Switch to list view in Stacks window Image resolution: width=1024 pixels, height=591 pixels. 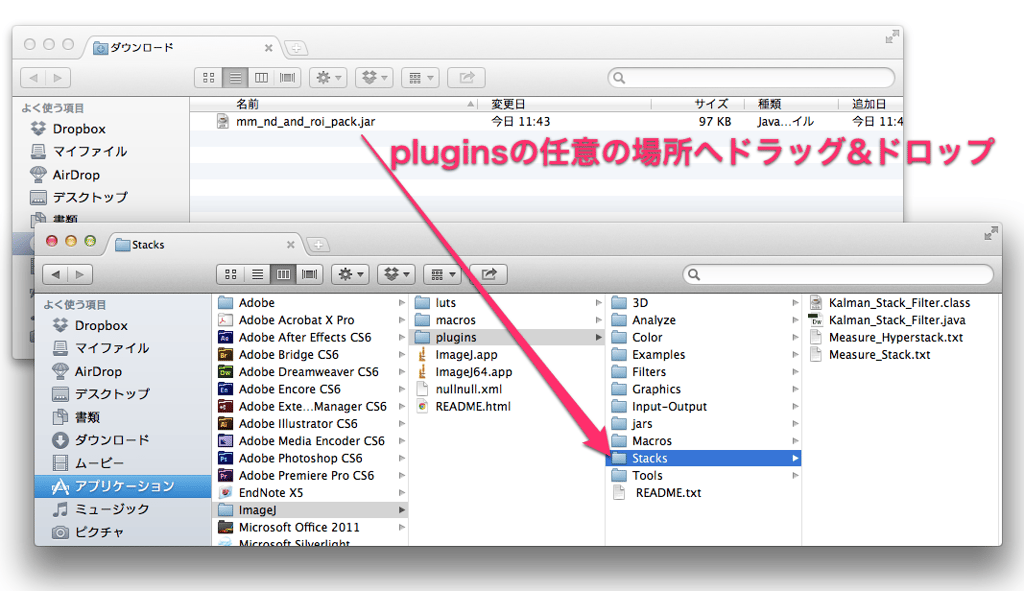pyautogui.click(x=257, y=274)
